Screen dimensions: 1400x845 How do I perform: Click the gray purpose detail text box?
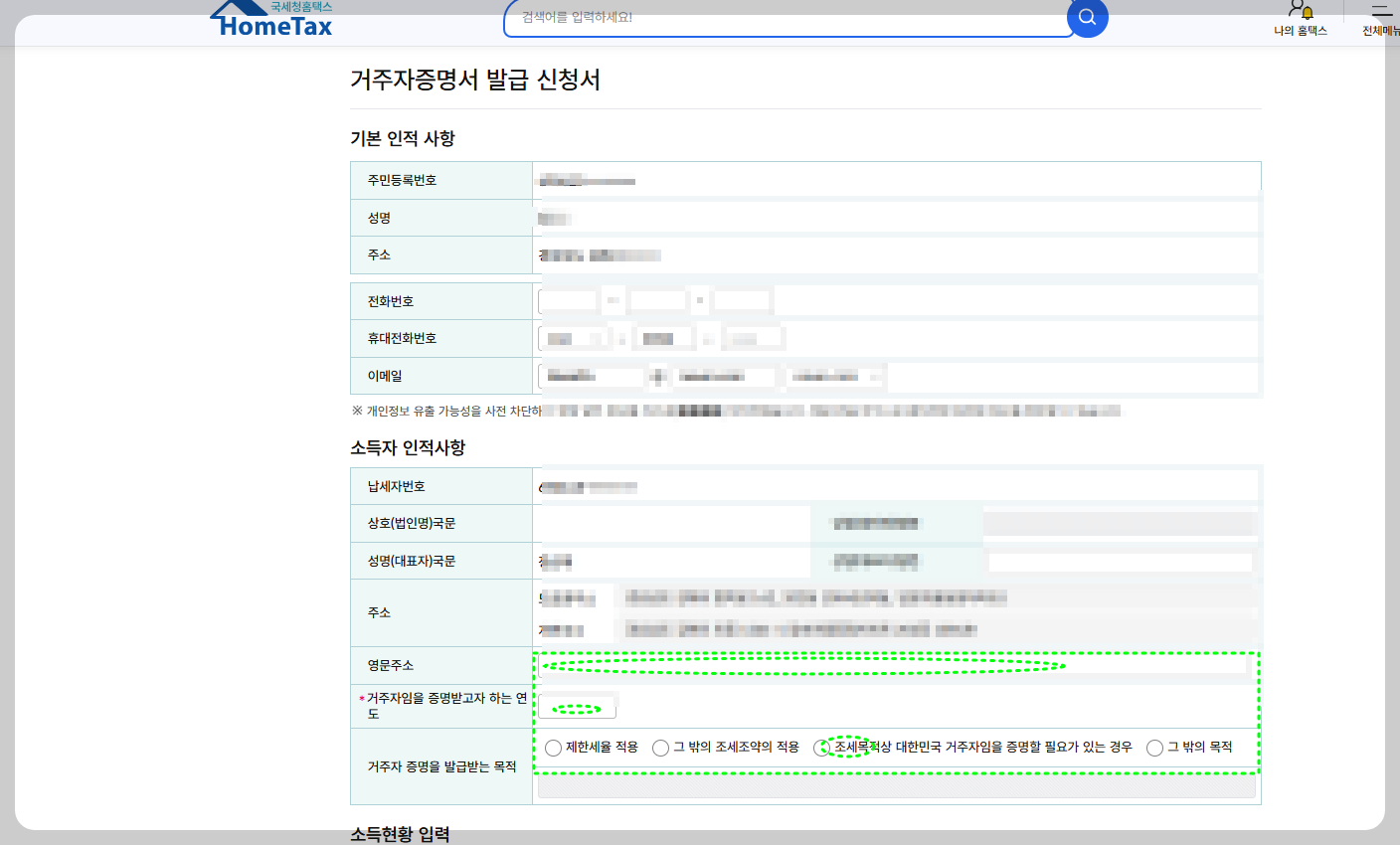click(896, 786)
